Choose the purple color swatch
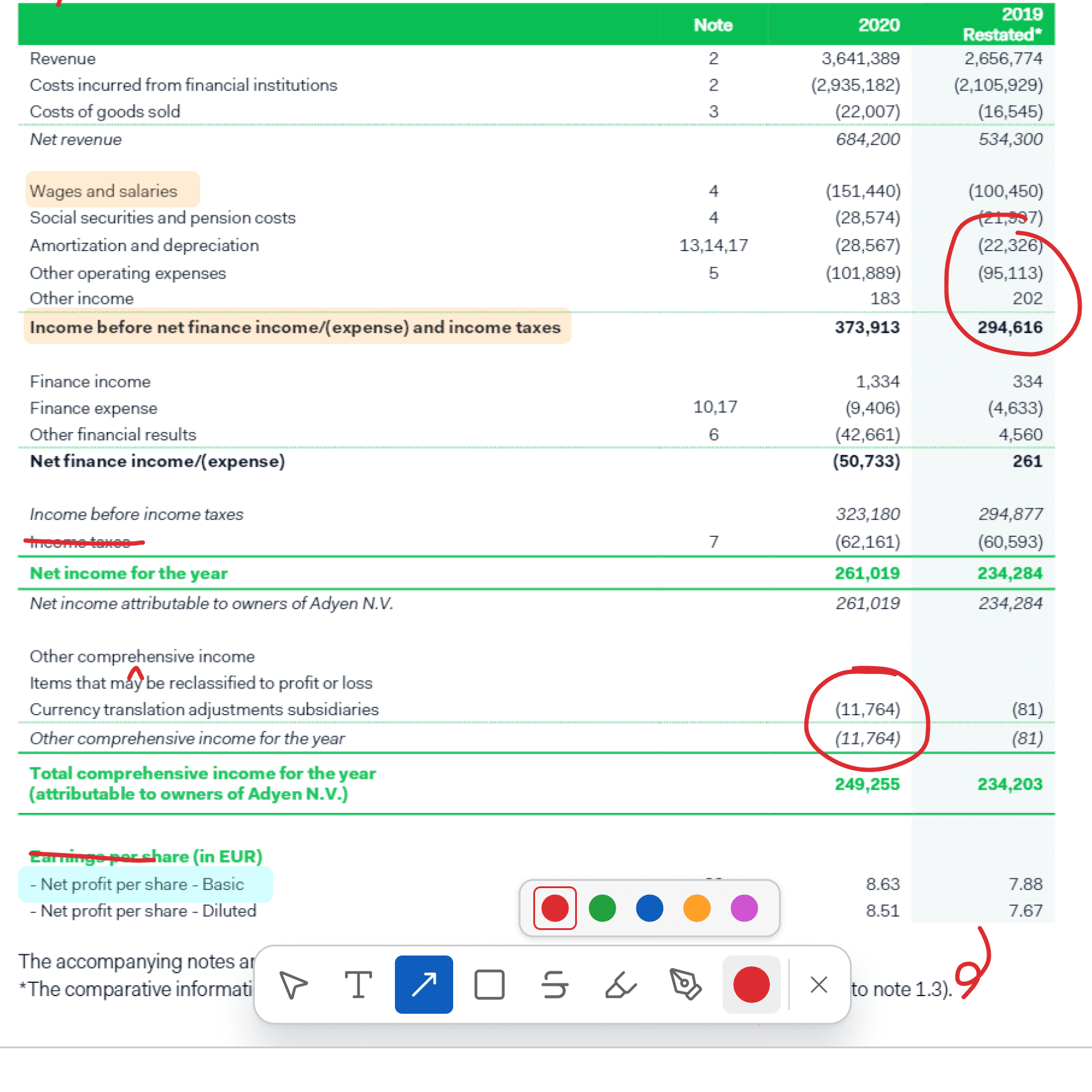Image resolution: width=1092 pixels, height=1092 pixels. click(744, 908)
